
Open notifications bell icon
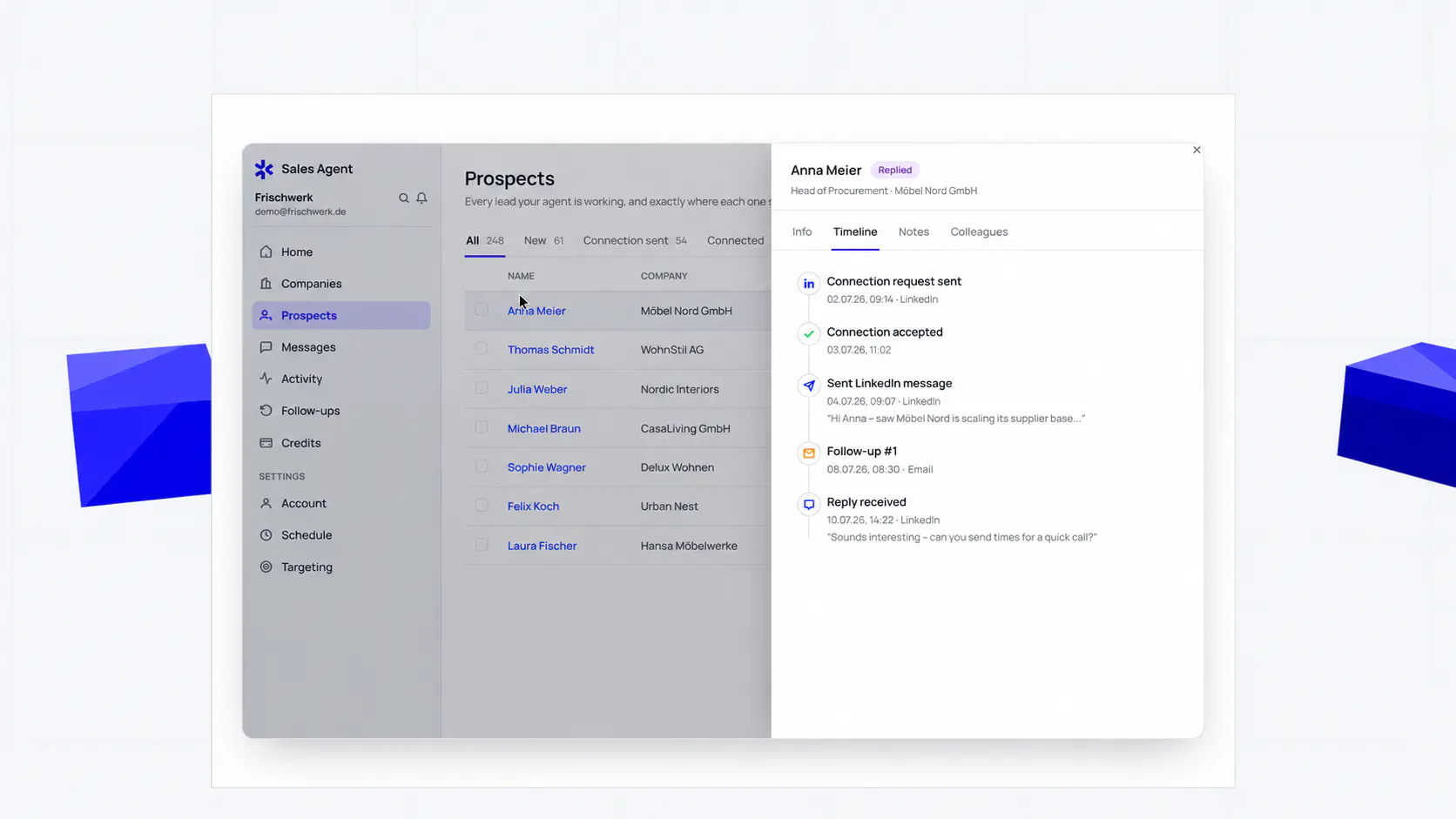[421, 198]
